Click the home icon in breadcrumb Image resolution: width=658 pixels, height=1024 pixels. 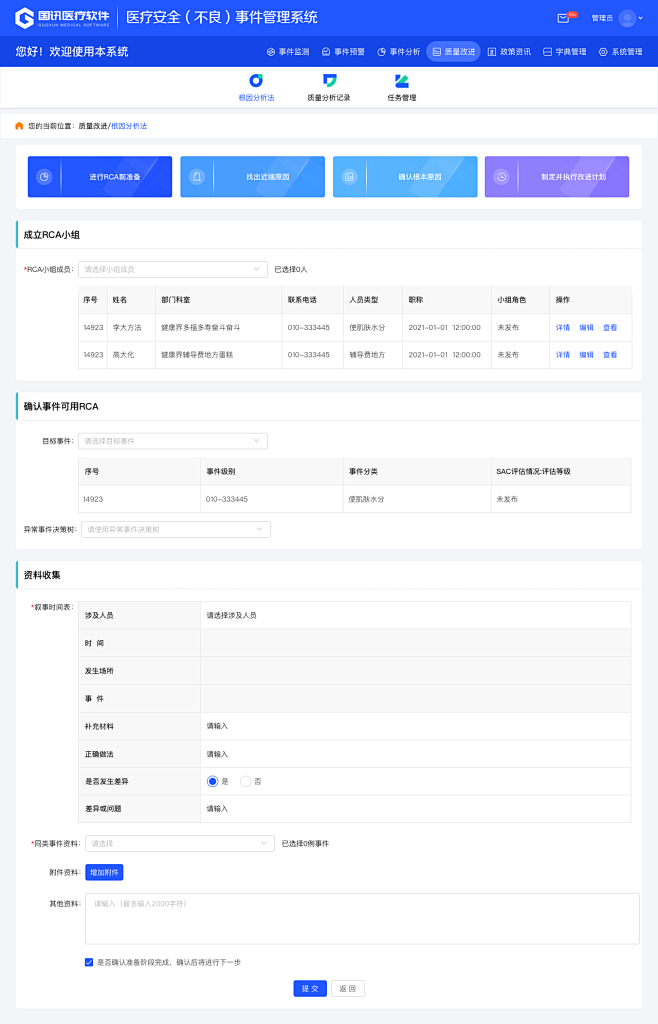click(x=19, y=126)
